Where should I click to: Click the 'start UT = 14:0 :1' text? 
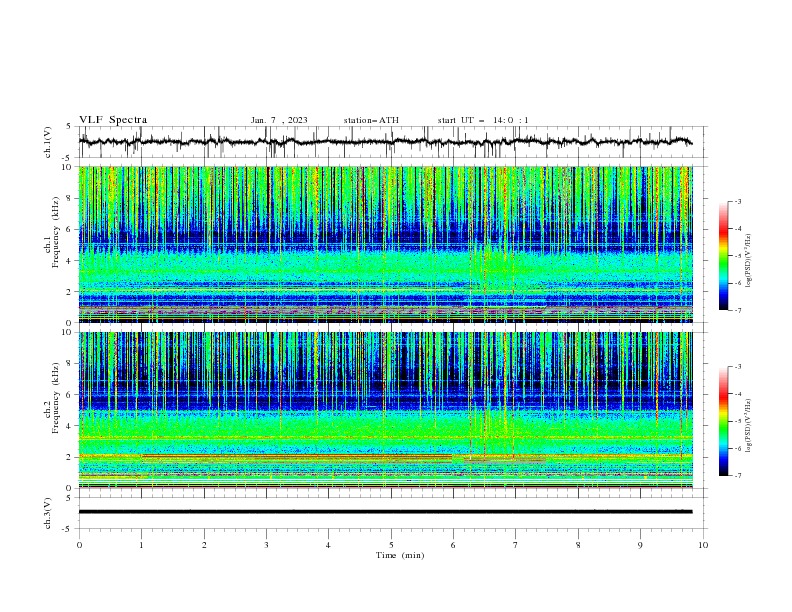tap(483, 120)
